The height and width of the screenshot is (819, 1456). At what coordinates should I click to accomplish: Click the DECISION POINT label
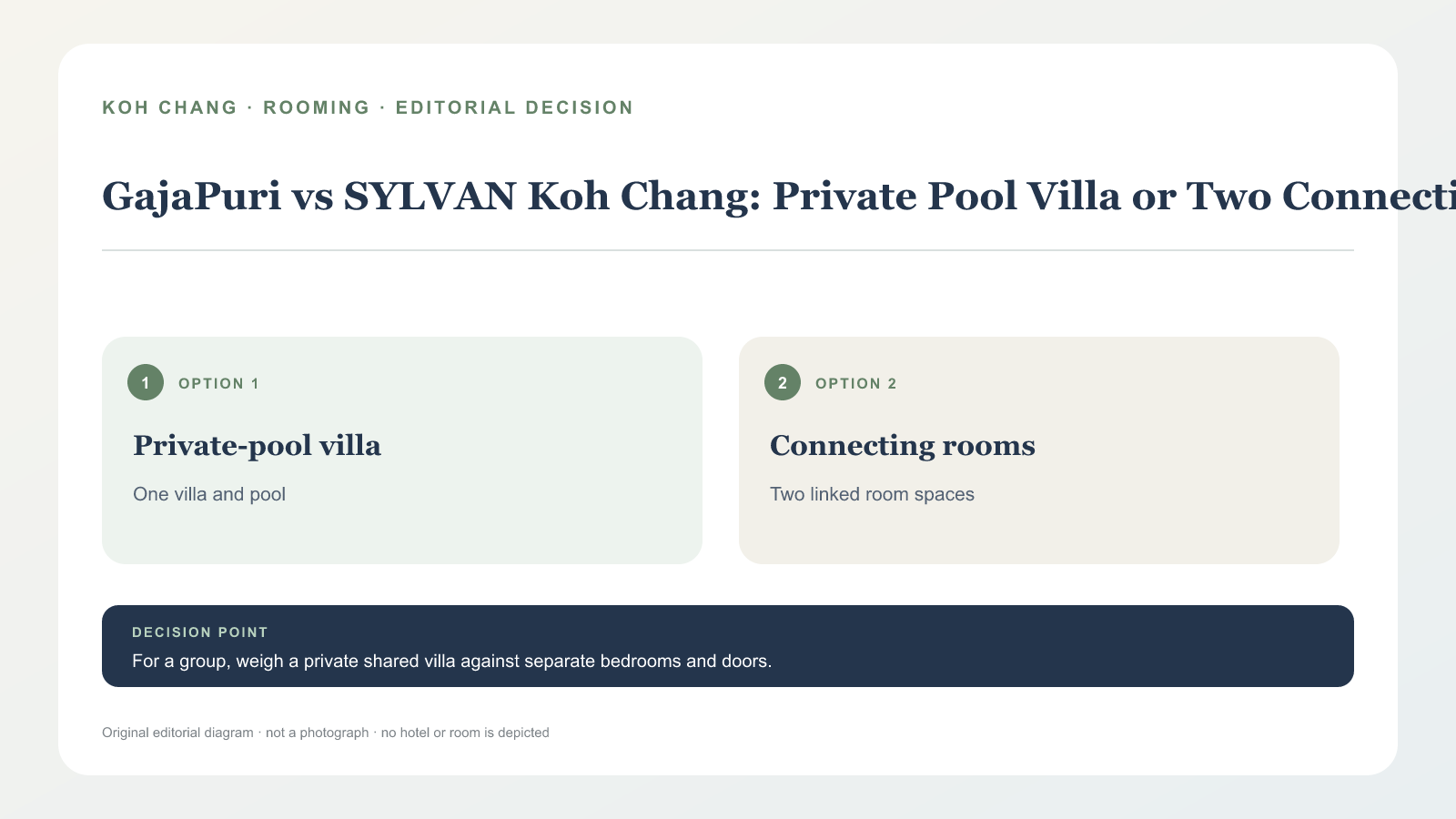click(200, 632)
